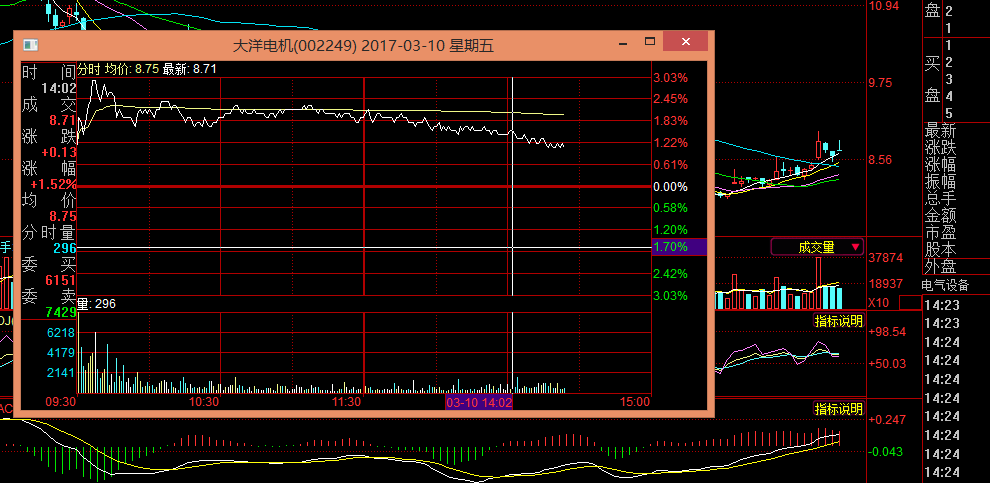This screenshot has height=483, width=990.
Task: Click the 6151 bid volume value
Action: pos(61,280)
